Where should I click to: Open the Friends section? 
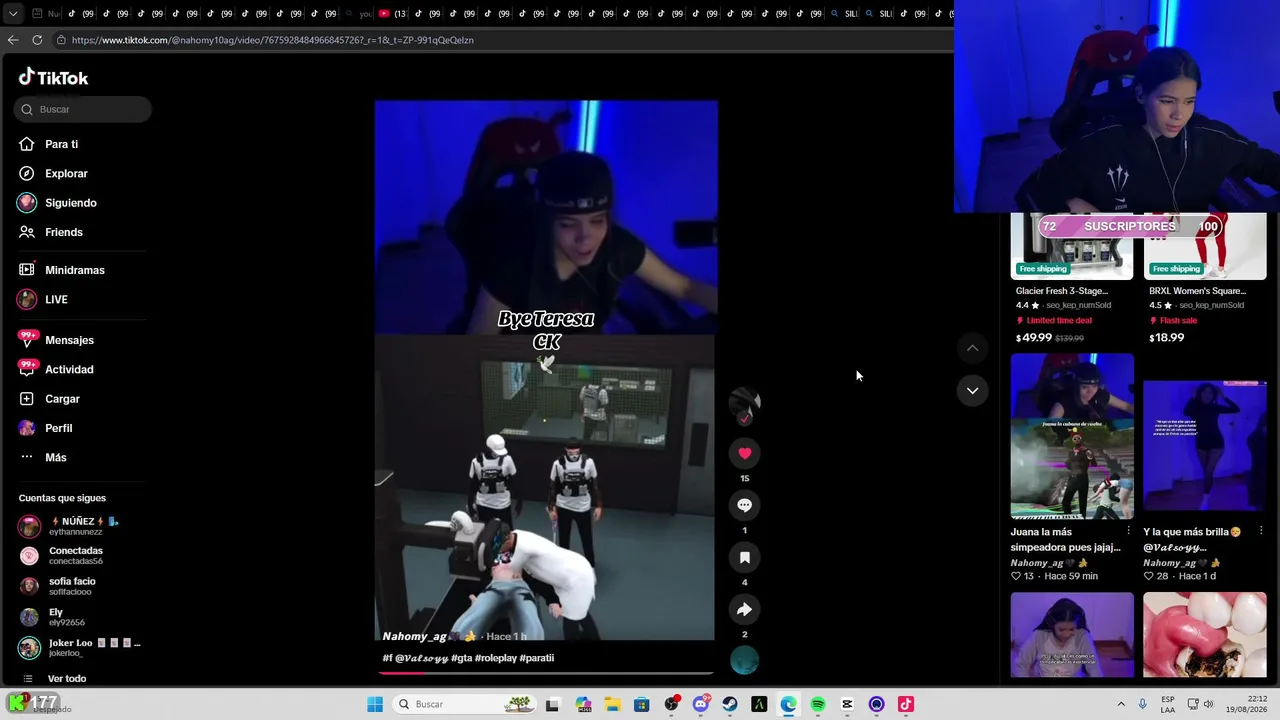[x=50, y=232]
